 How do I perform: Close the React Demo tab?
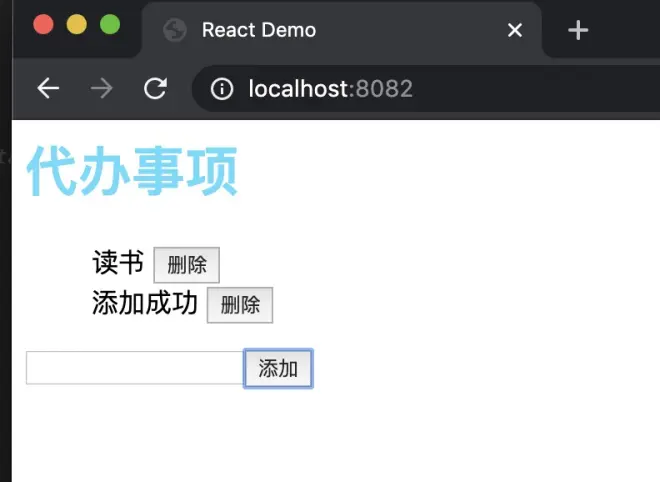click(515, 30)
